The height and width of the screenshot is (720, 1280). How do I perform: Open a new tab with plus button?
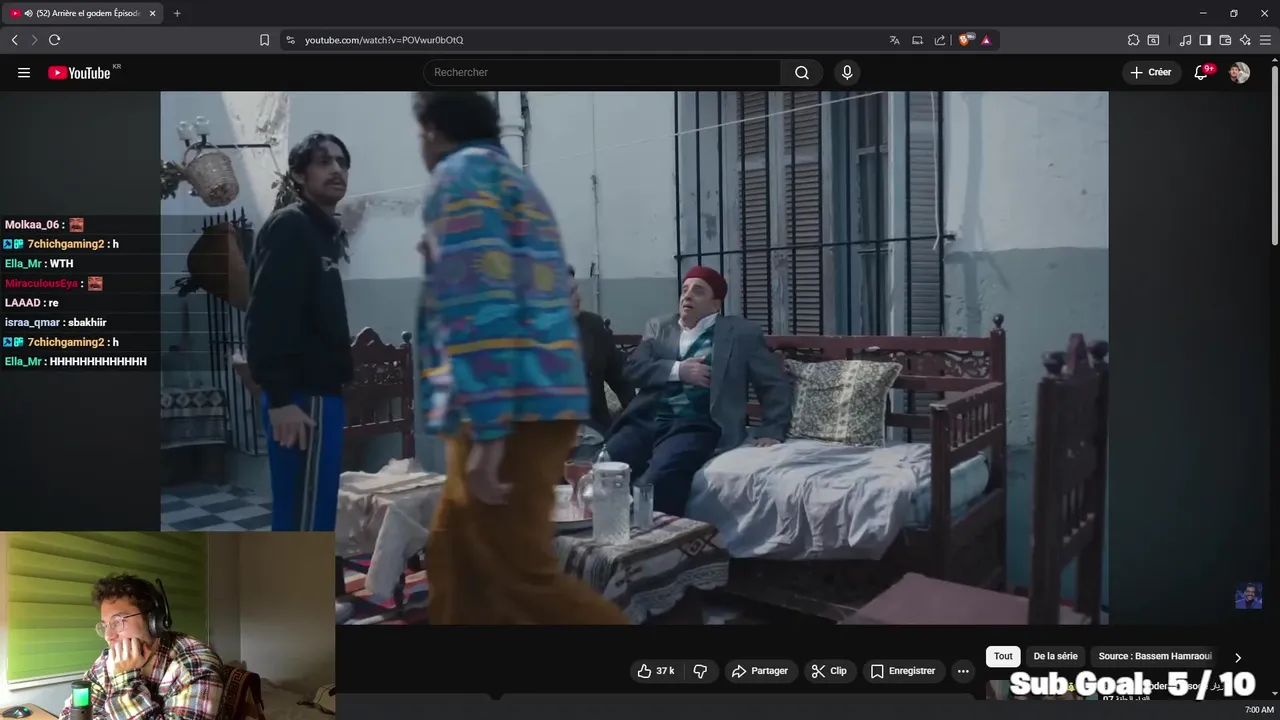coord(177,13)
